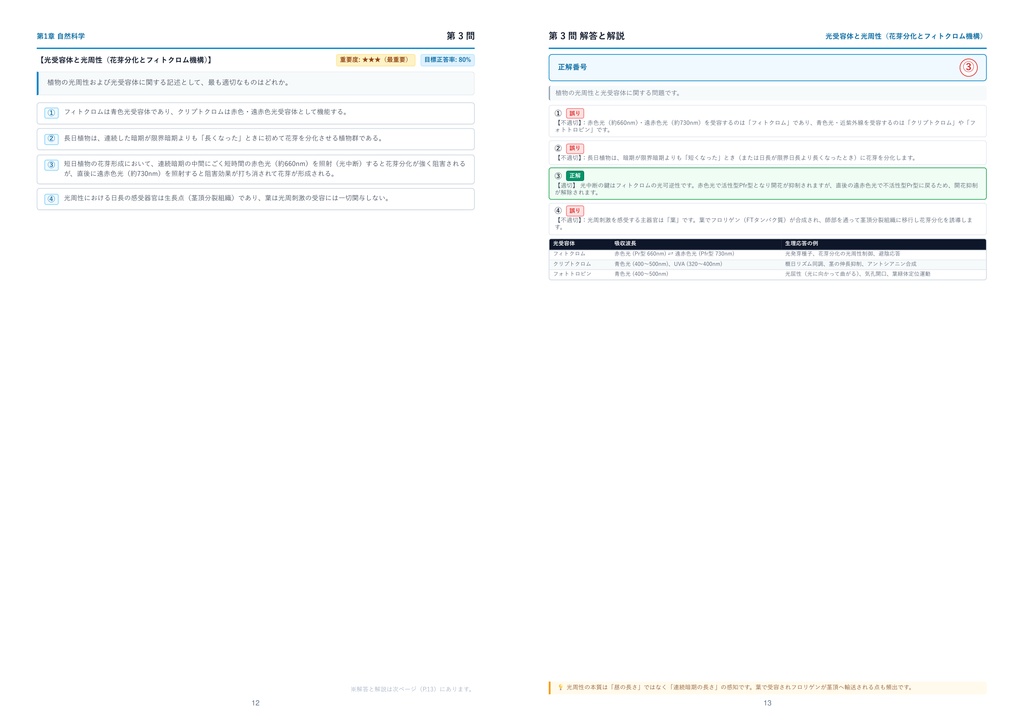Click the line 植物の光周性と光受容体に関する問題です。
The image size is (1024, 724).
(x=618, y=93)
